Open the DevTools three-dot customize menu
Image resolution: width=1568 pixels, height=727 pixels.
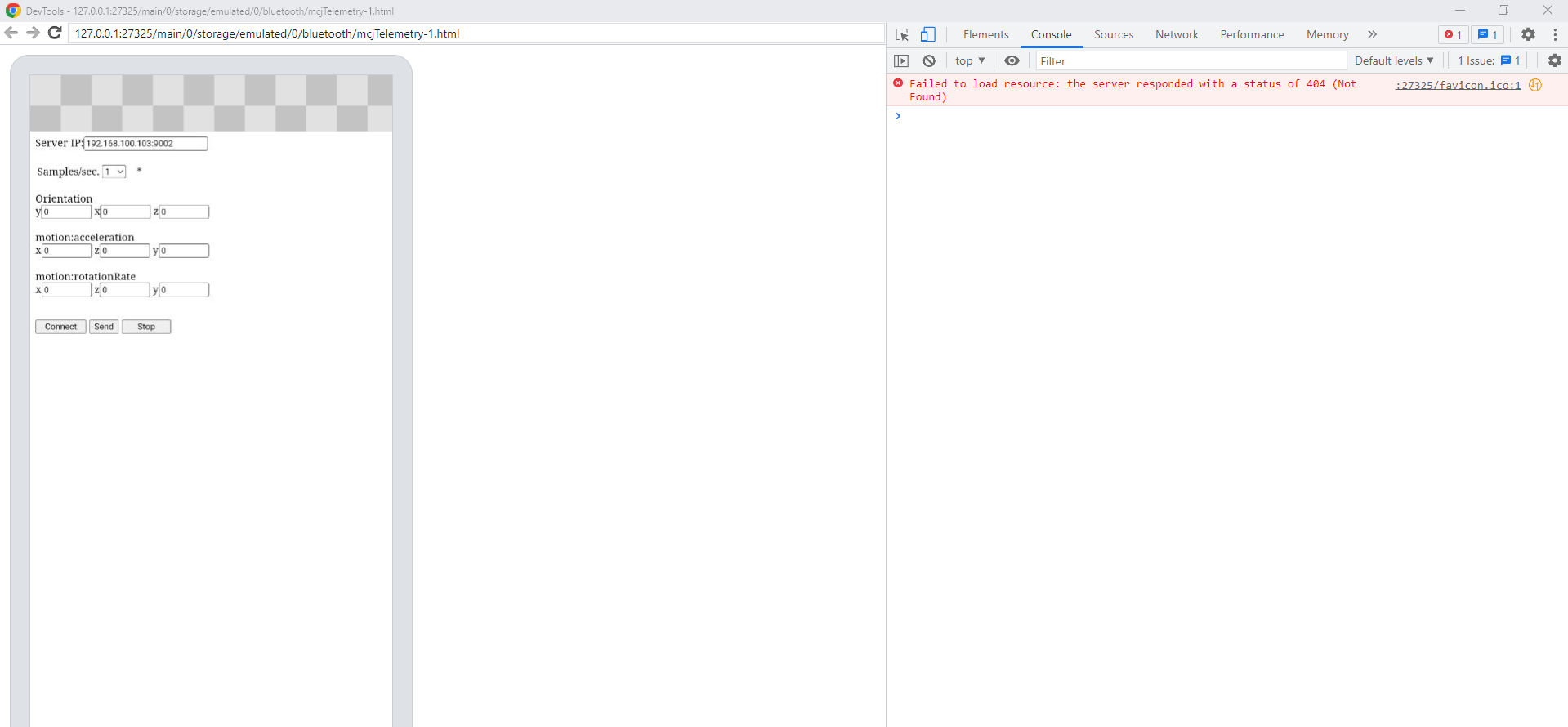tap(1555, 34)
